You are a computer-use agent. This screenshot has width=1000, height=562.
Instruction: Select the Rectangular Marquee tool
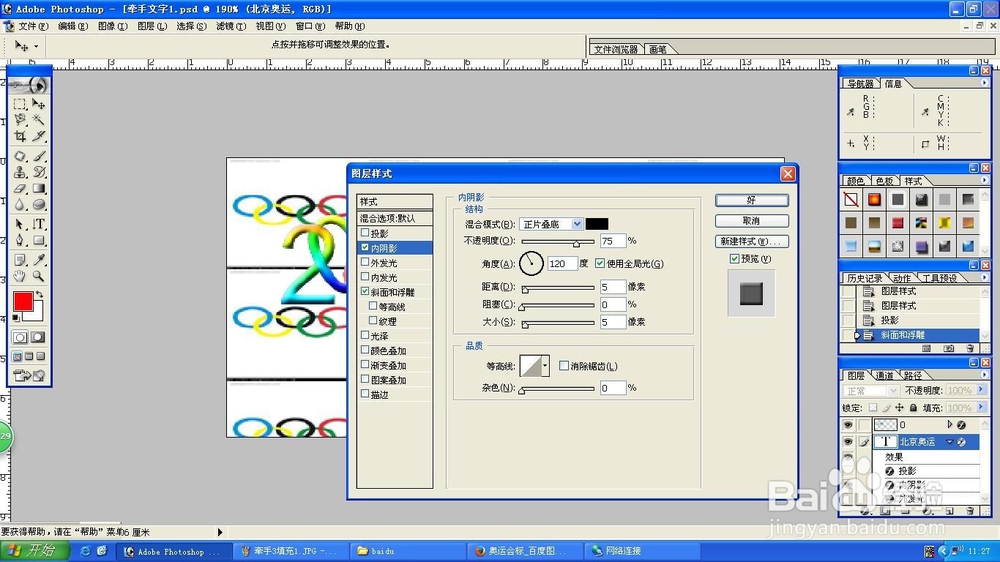point(20,104)
